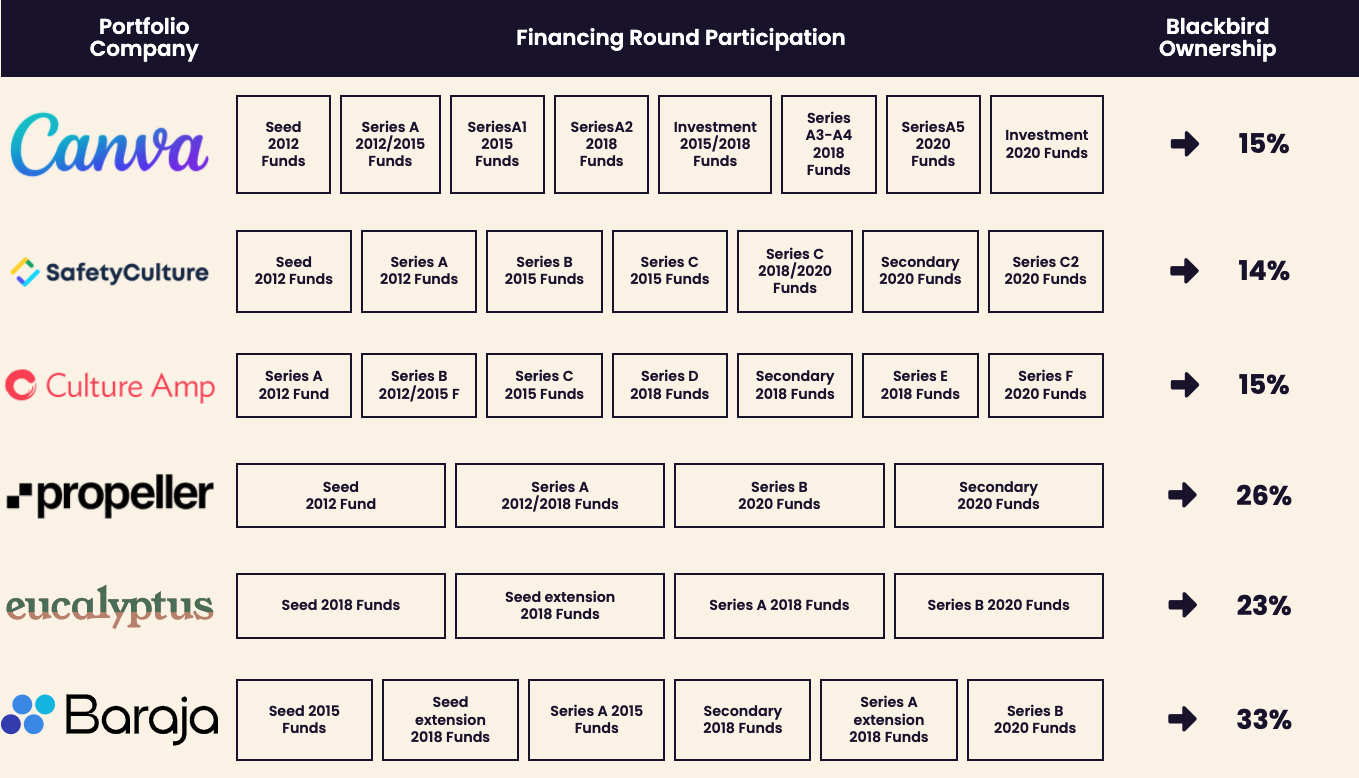Click Eucalyptus Seed extension 2018 Funds box
This screenshot has height=778, width=1359.
[559, 606]
